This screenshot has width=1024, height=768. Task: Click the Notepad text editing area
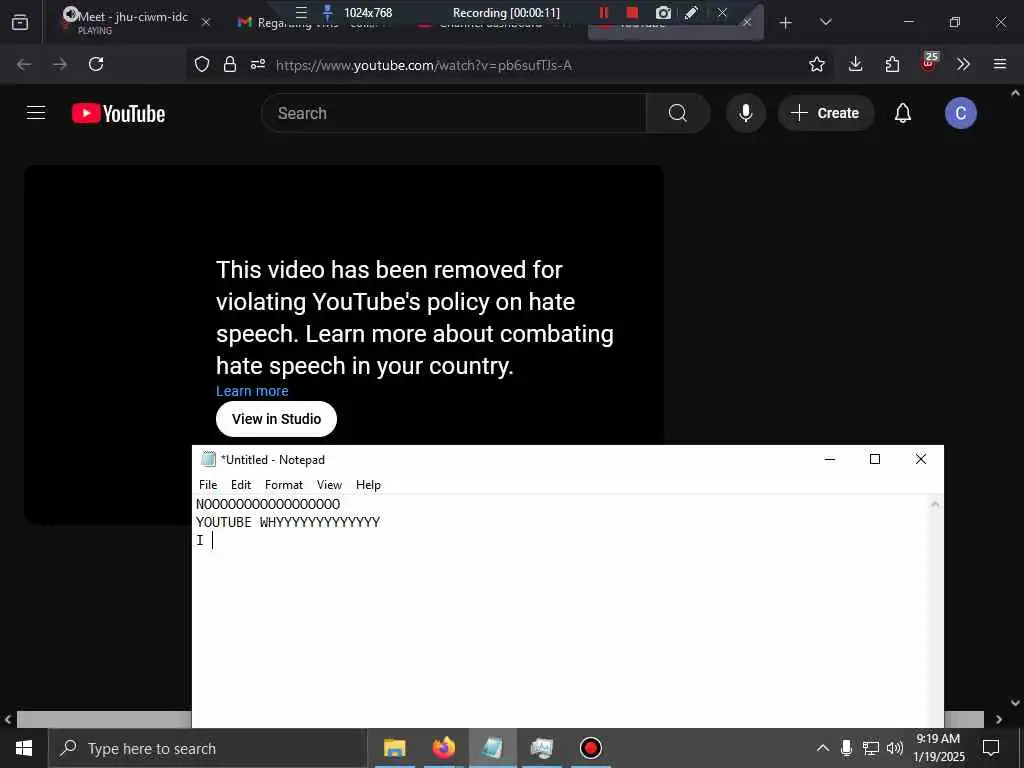(x=560, y=611)
